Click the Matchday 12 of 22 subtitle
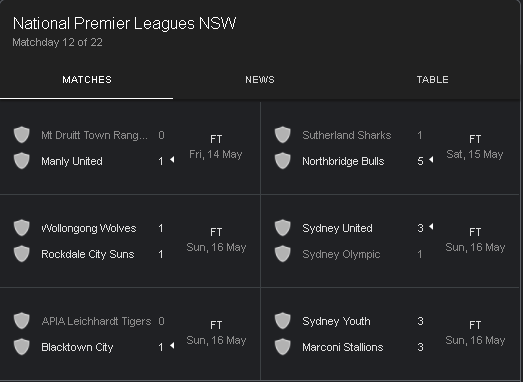The width and height of the screenshot is (523, 382). point(57,42)
